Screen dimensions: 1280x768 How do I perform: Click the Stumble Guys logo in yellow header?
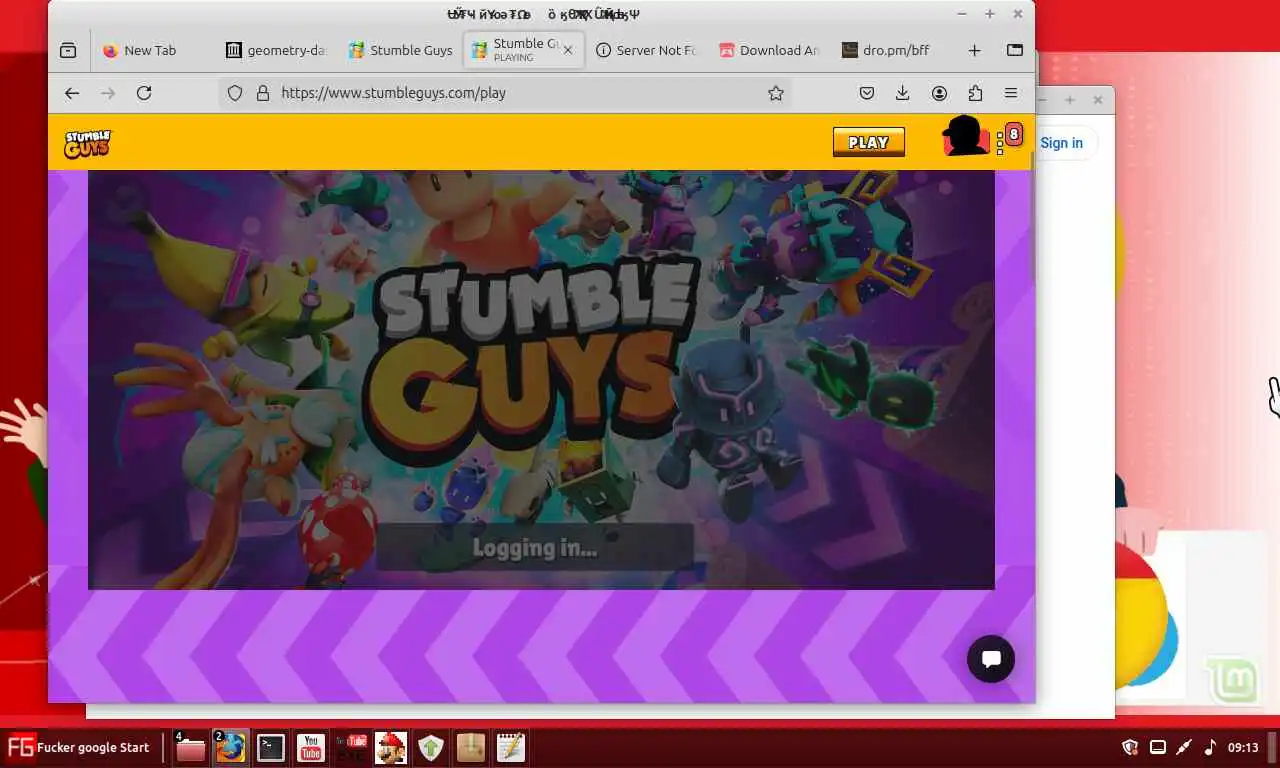tap(88, 144)
